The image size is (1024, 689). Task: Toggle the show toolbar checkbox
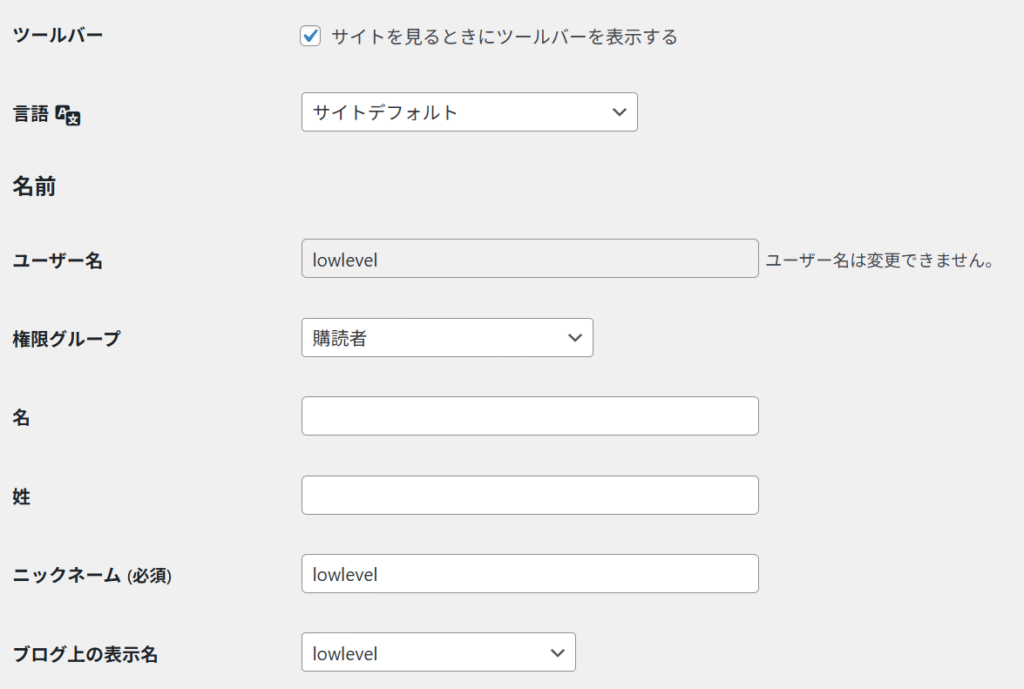[310, 37]
